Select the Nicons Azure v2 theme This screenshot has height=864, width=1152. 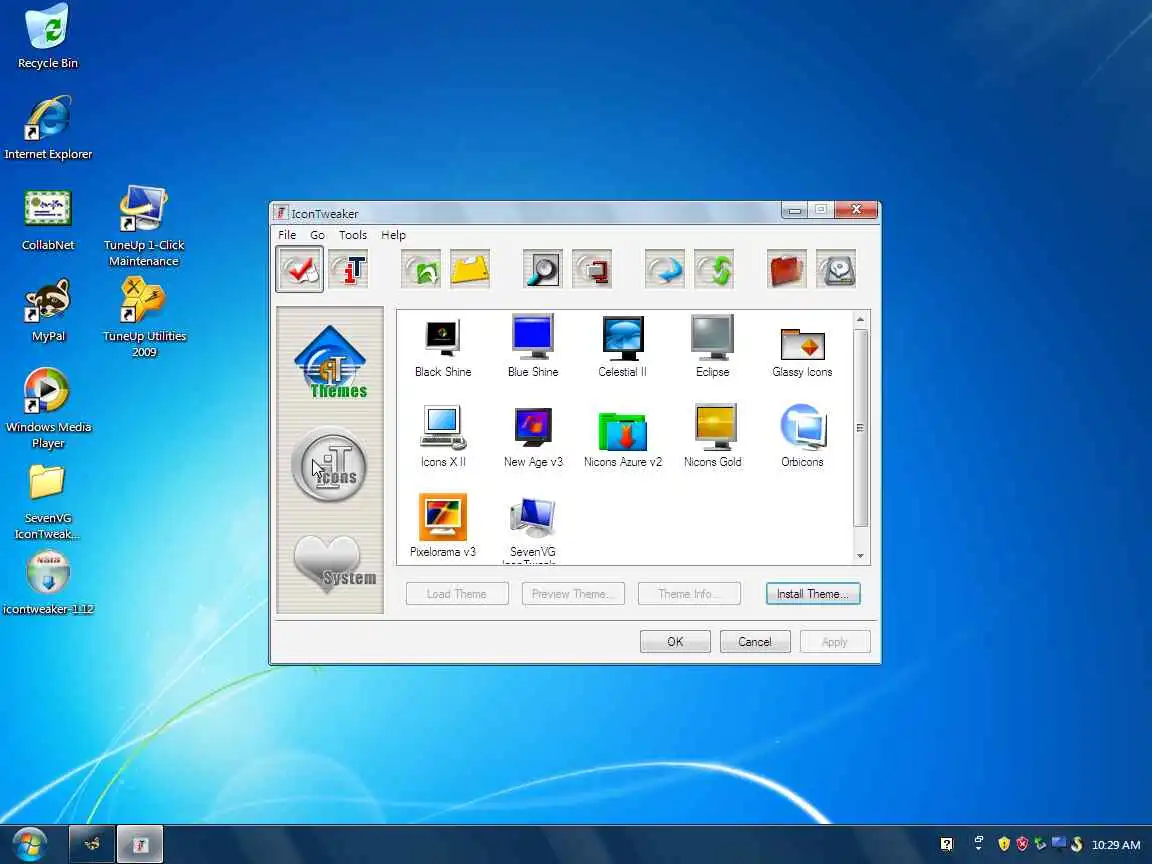click(x=623, y=439)
